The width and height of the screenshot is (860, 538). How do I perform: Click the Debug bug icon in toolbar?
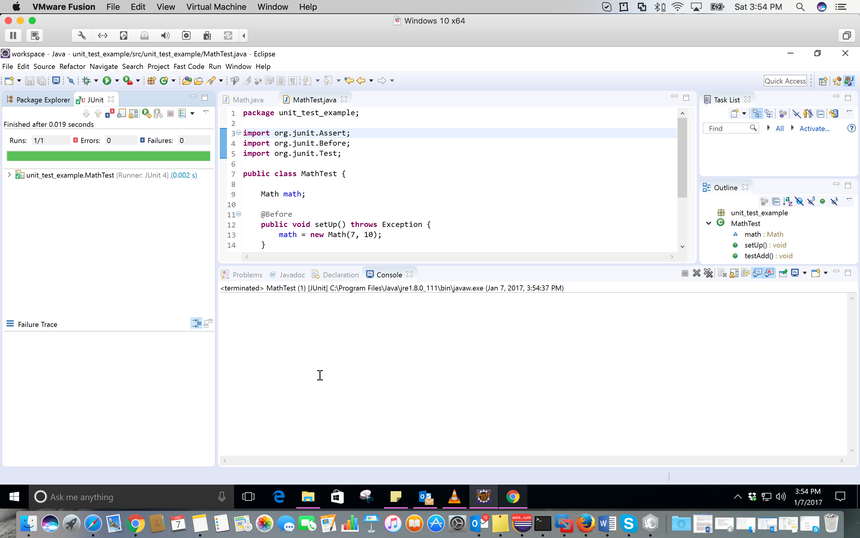tap(86, 81)
